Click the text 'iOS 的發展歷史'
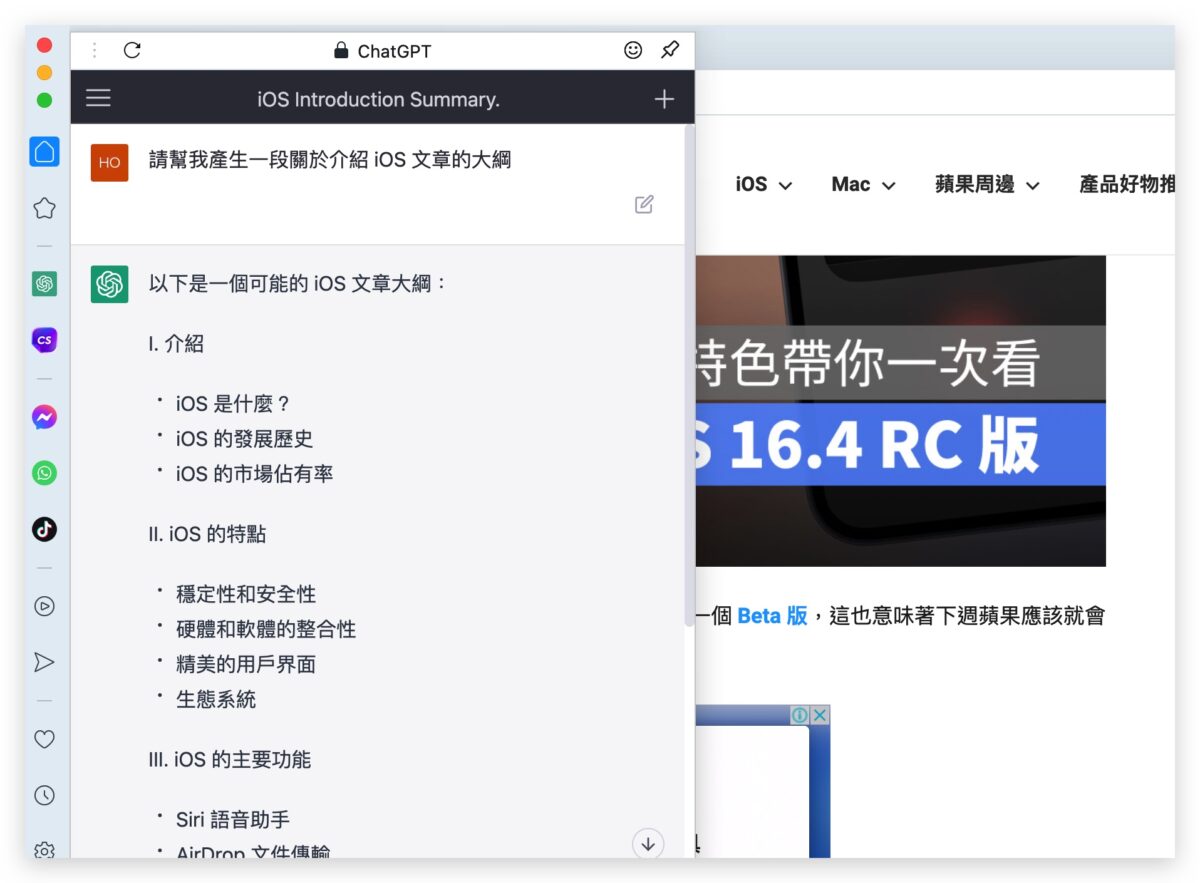Image resolution: width=1200 pixels, height=883 pixels. coord(245,439)
